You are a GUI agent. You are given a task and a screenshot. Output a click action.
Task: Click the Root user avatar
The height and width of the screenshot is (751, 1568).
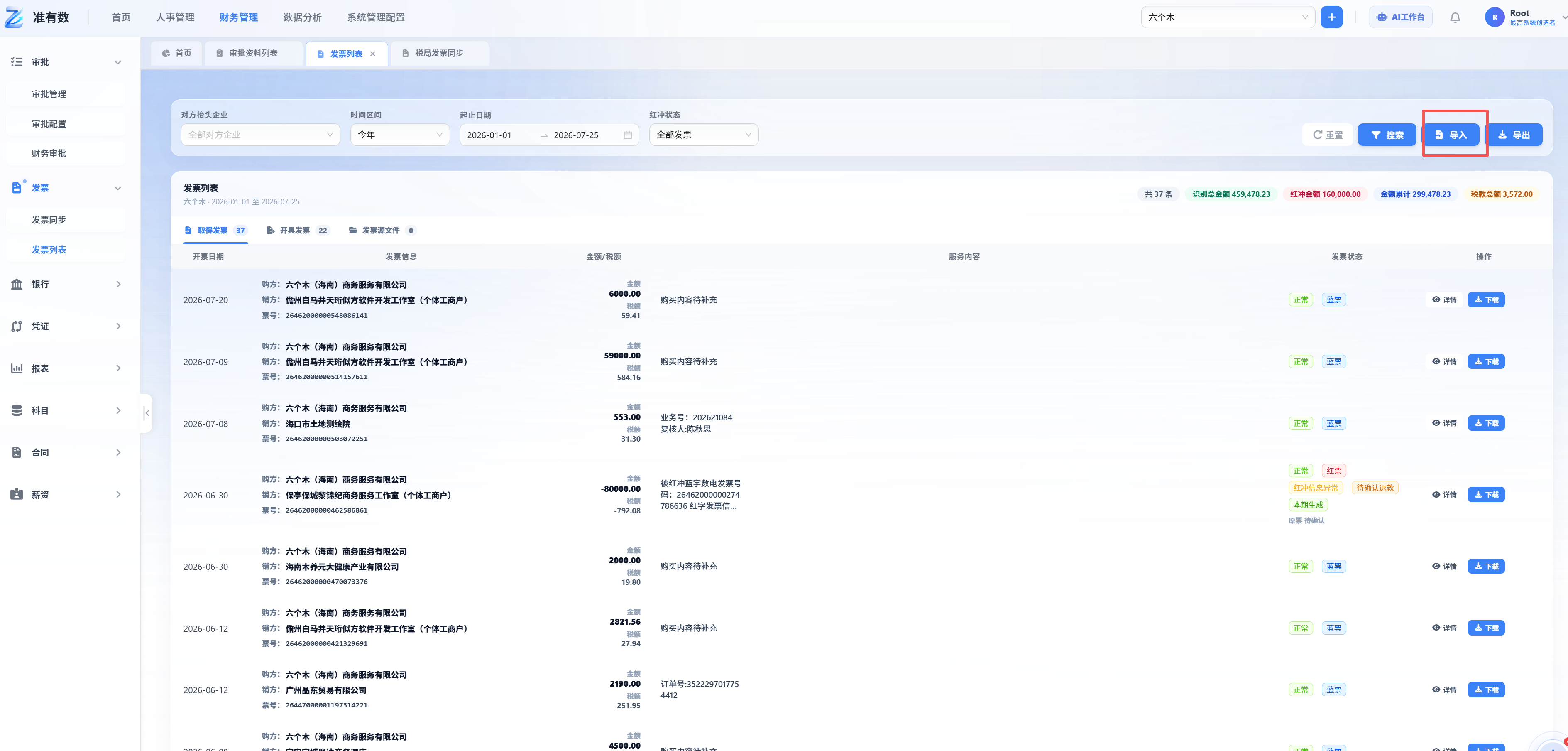tap(1495, 17)
